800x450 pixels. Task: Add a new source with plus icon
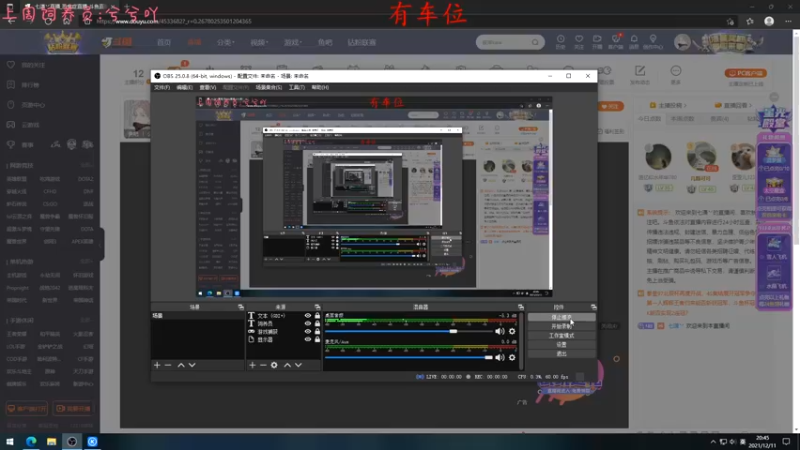[252, 365]
